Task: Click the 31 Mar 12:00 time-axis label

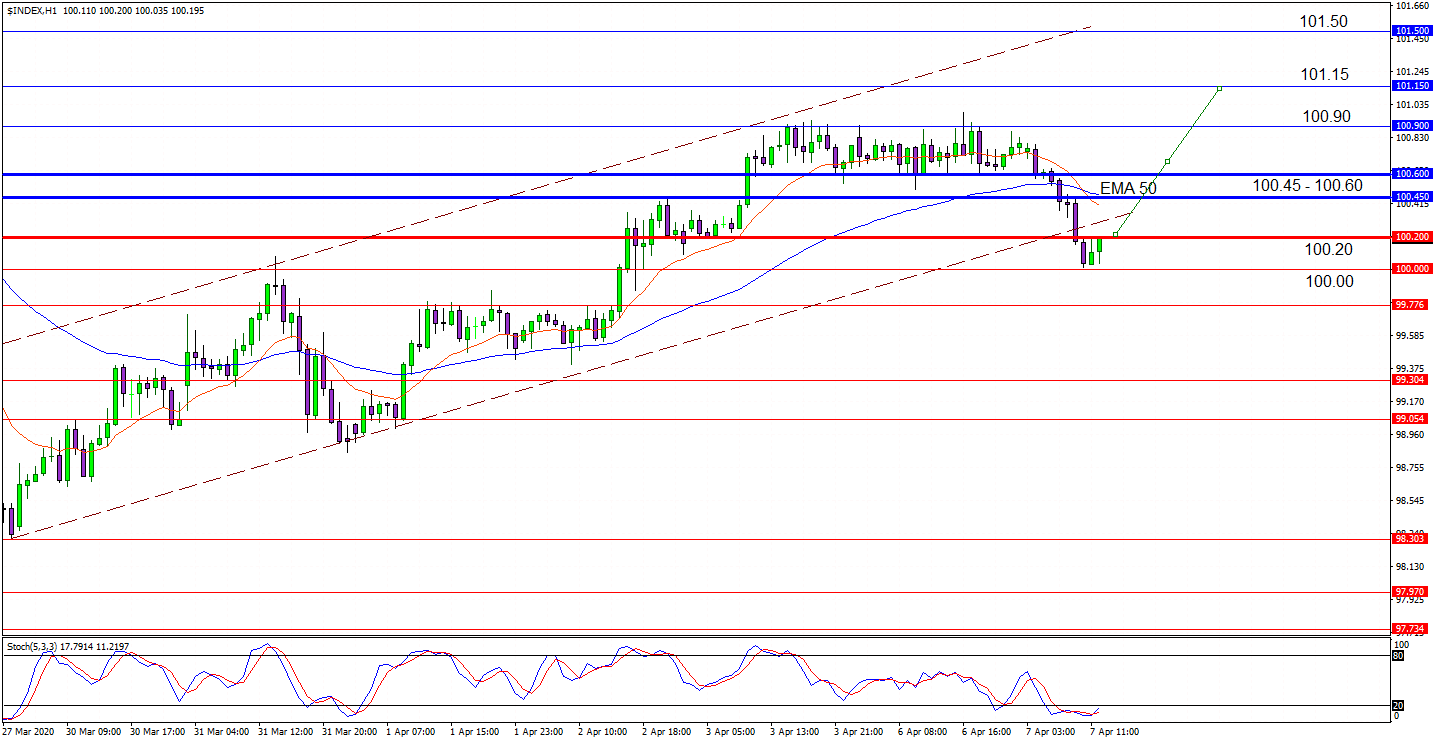Action: click(286, 732)
